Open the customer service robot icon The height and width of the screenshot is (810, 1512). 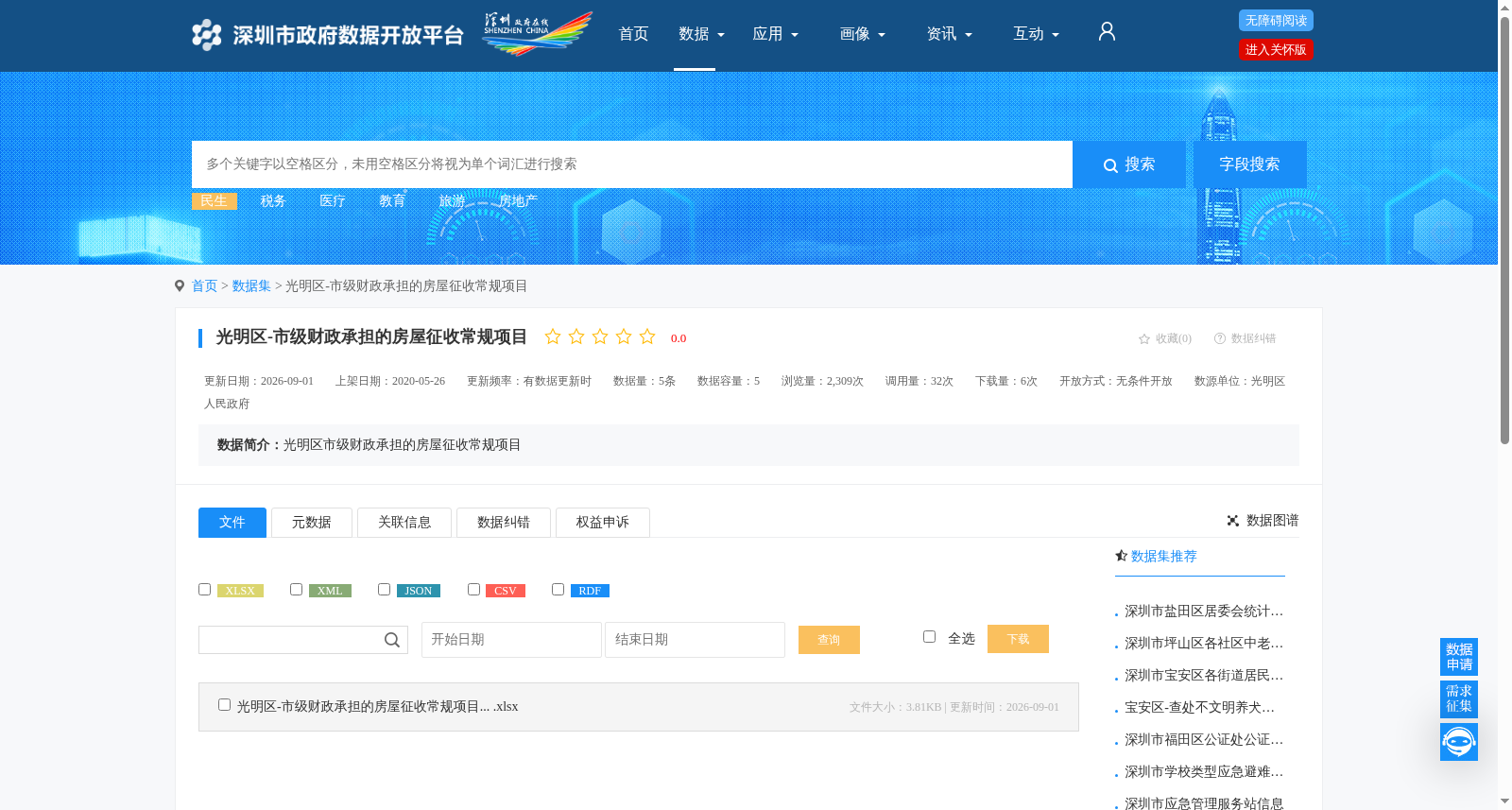click(x=1458, y=742)
